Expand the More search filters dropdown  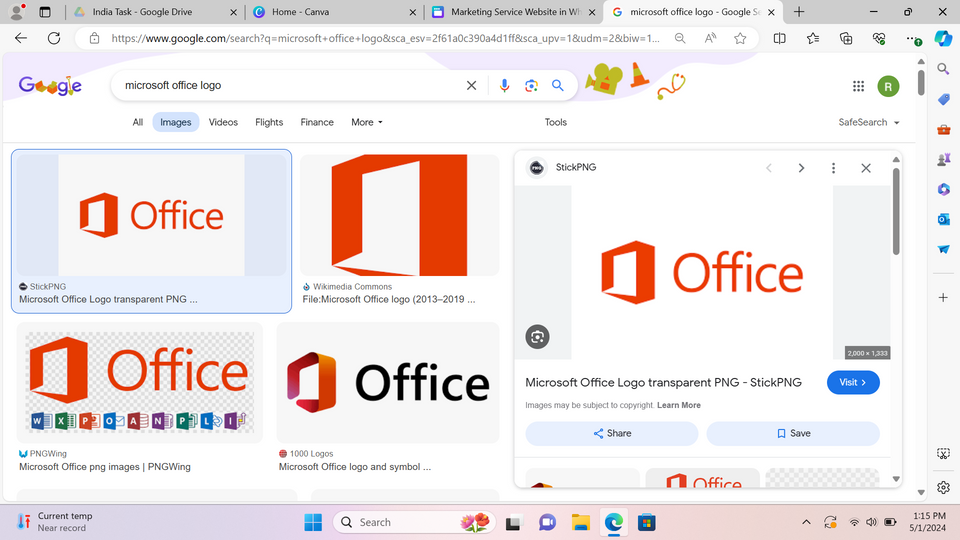[367, 122]
